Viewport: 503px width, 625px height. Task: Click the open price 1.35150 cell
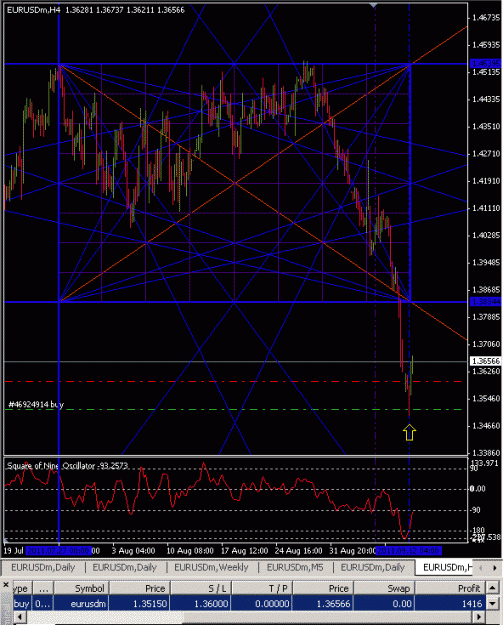[140, 603]
